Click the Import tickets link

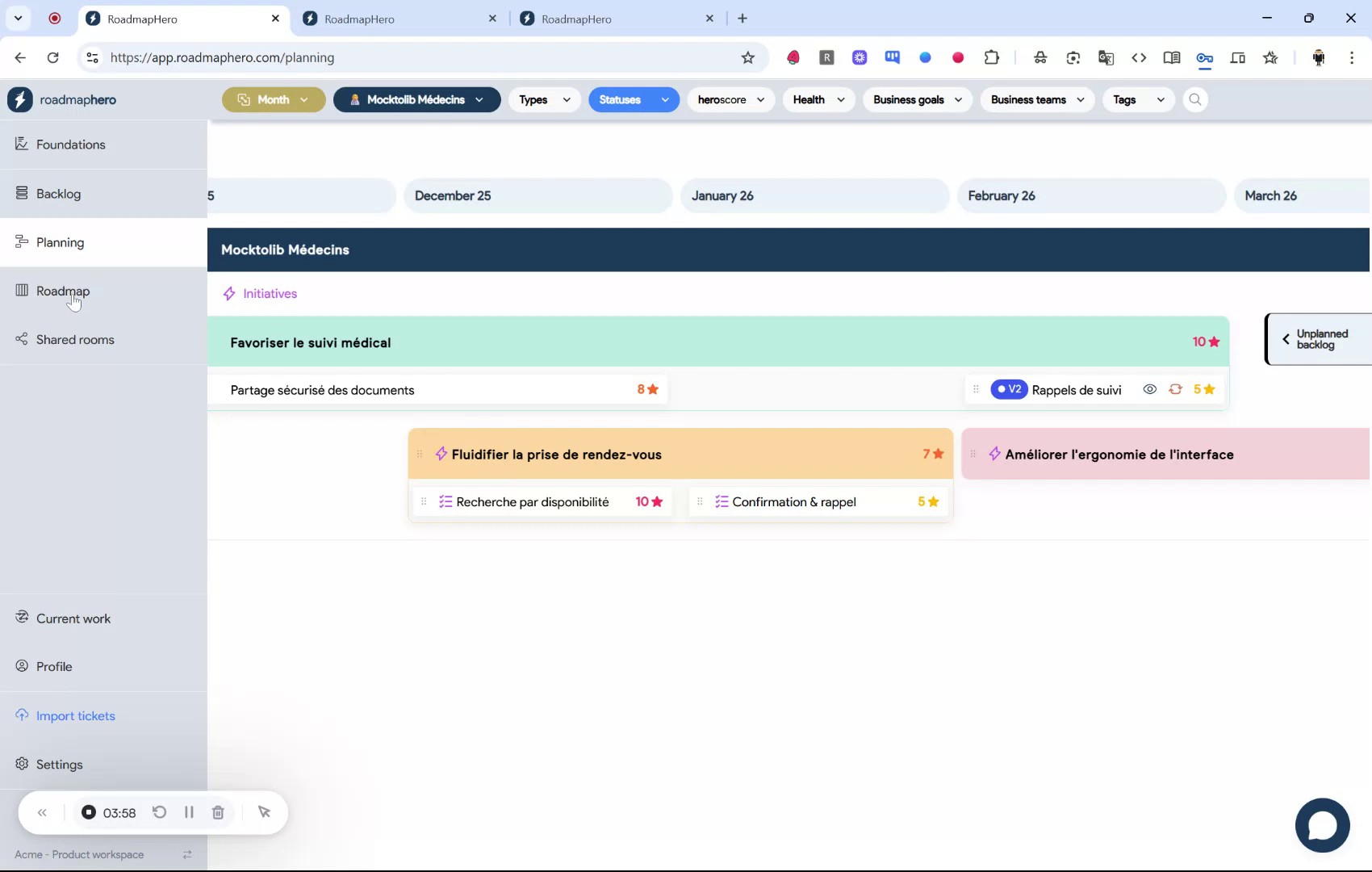[x=76, y=715]
